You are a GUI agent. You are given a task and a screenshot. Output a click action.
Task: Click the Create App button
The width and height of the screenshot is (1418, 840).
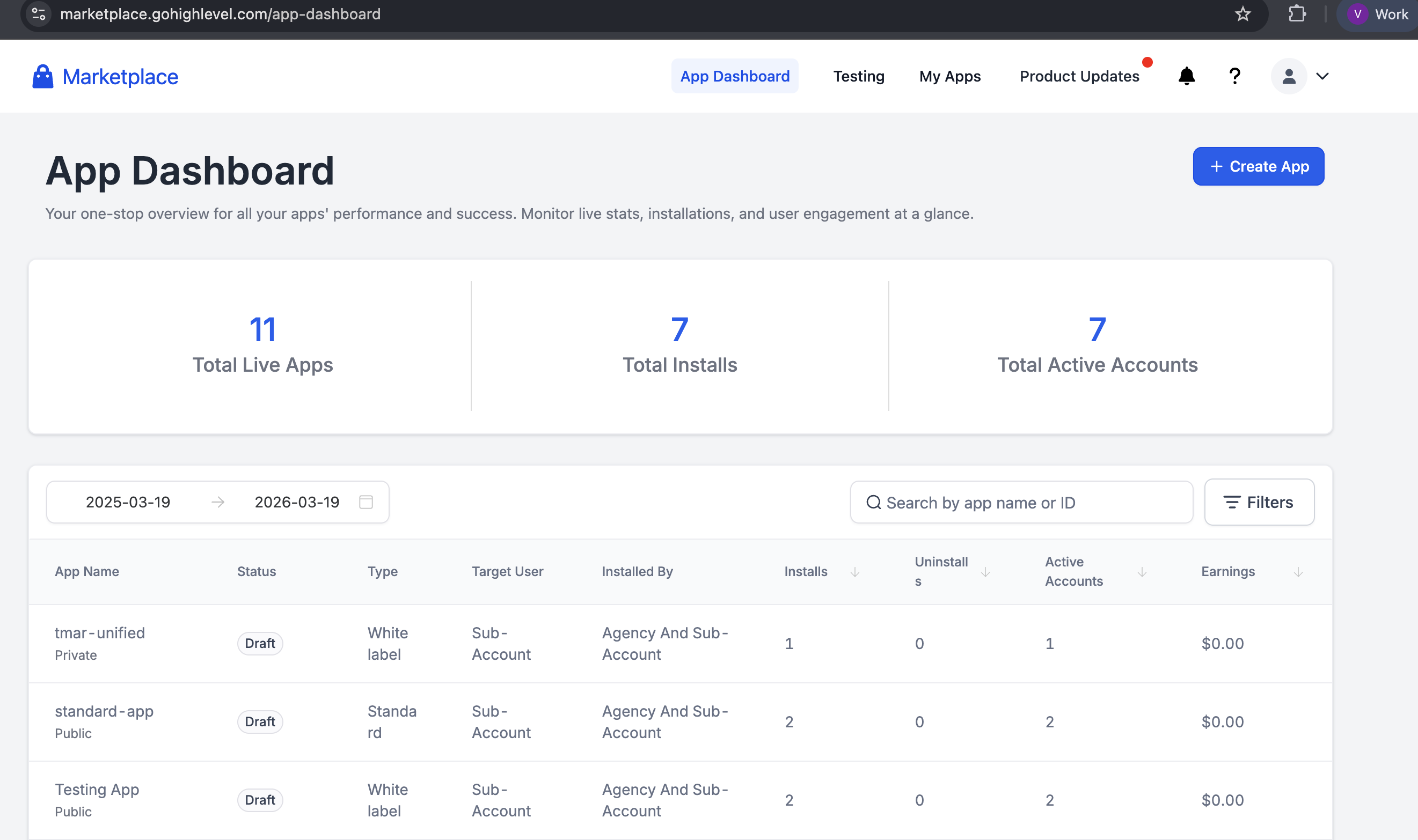(x=1258, y=166)
